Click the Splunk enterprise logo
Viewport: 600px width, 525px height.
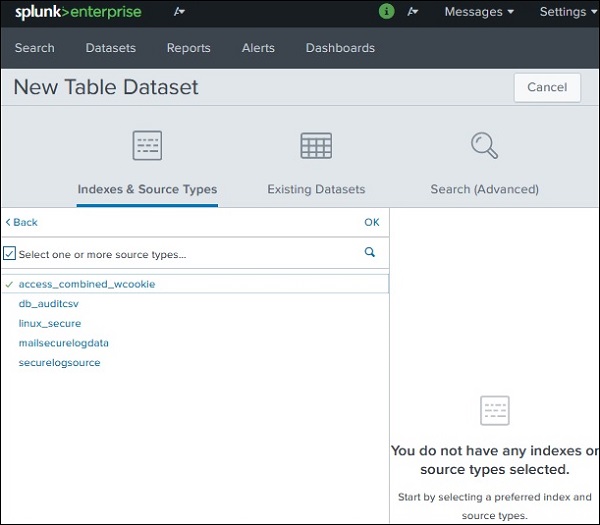[78, 13]
